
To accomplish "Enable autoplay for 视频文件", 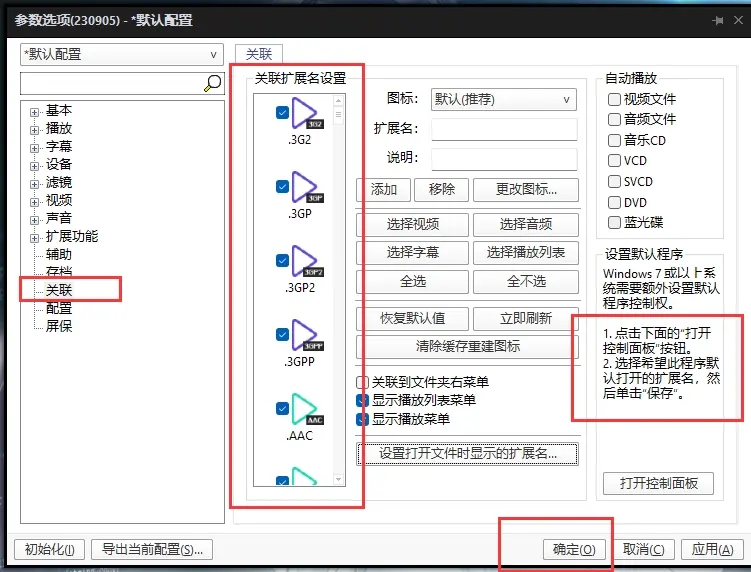I will (614, 99).
